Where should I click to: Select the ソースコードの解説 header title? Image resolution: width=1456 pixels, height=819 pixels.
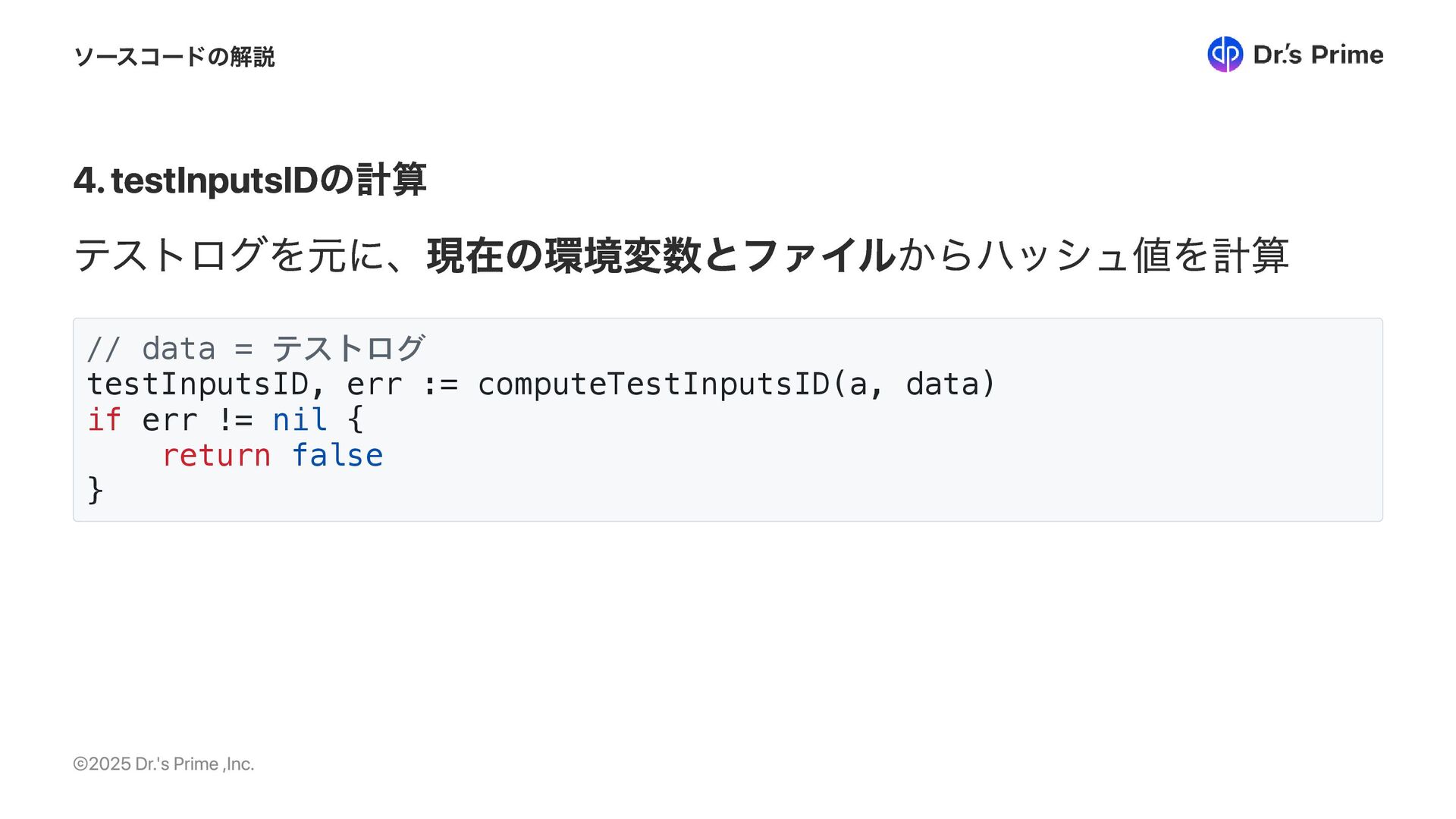[x=174, y=57]
